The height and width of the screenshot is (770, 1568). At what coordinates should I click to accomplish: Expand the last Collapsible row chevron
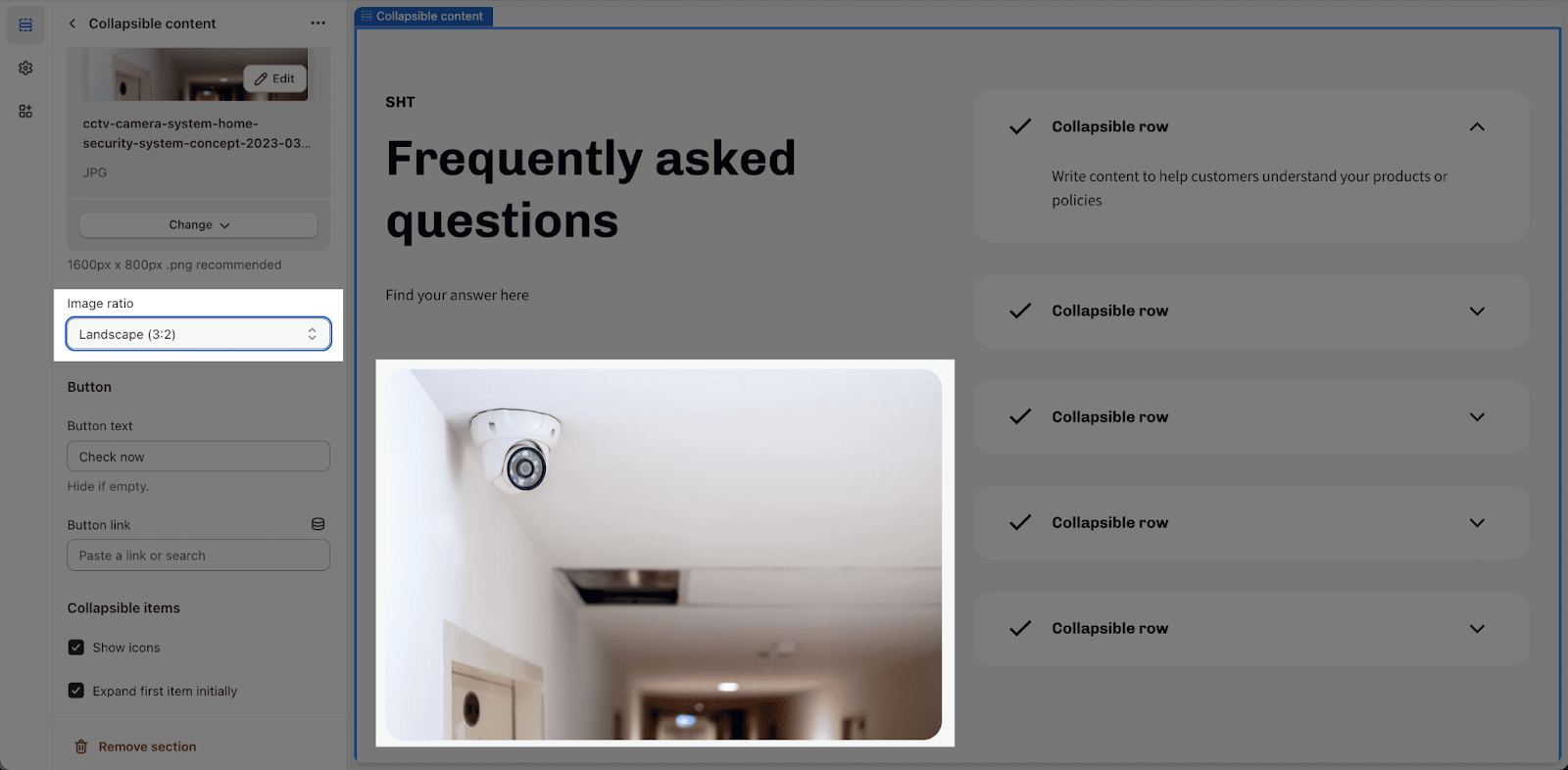(x=1477, y=628)
